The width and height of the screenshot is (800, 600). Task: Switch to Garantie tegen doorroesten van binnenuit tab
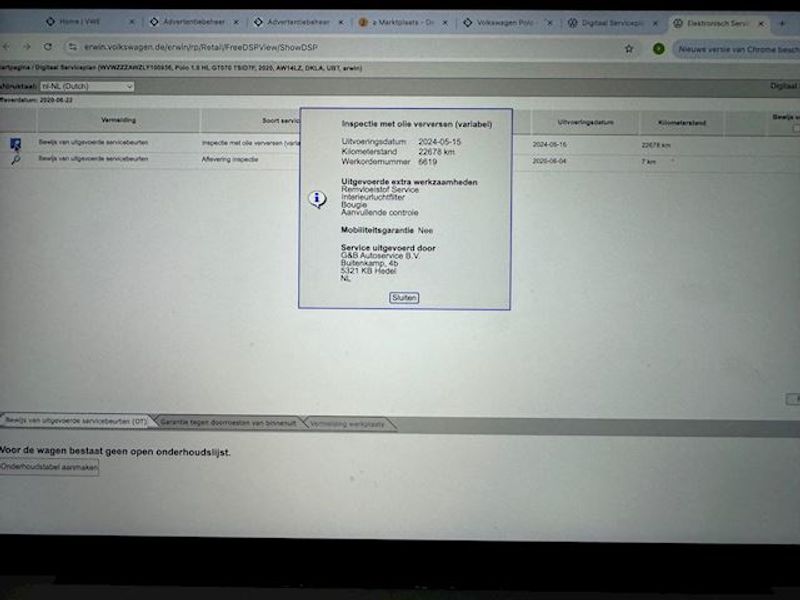[227, 423]
